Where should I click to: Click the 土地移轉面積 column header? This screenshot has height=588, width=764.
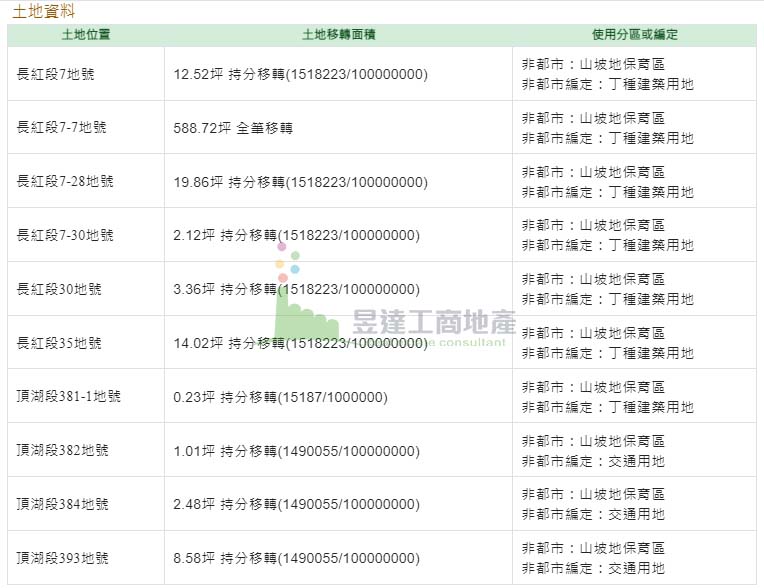[x=339, y=35]
